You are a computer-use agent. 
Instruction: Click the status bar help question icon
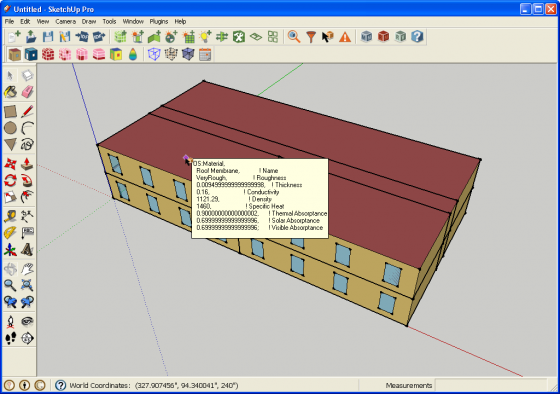(x=60, y=385)
